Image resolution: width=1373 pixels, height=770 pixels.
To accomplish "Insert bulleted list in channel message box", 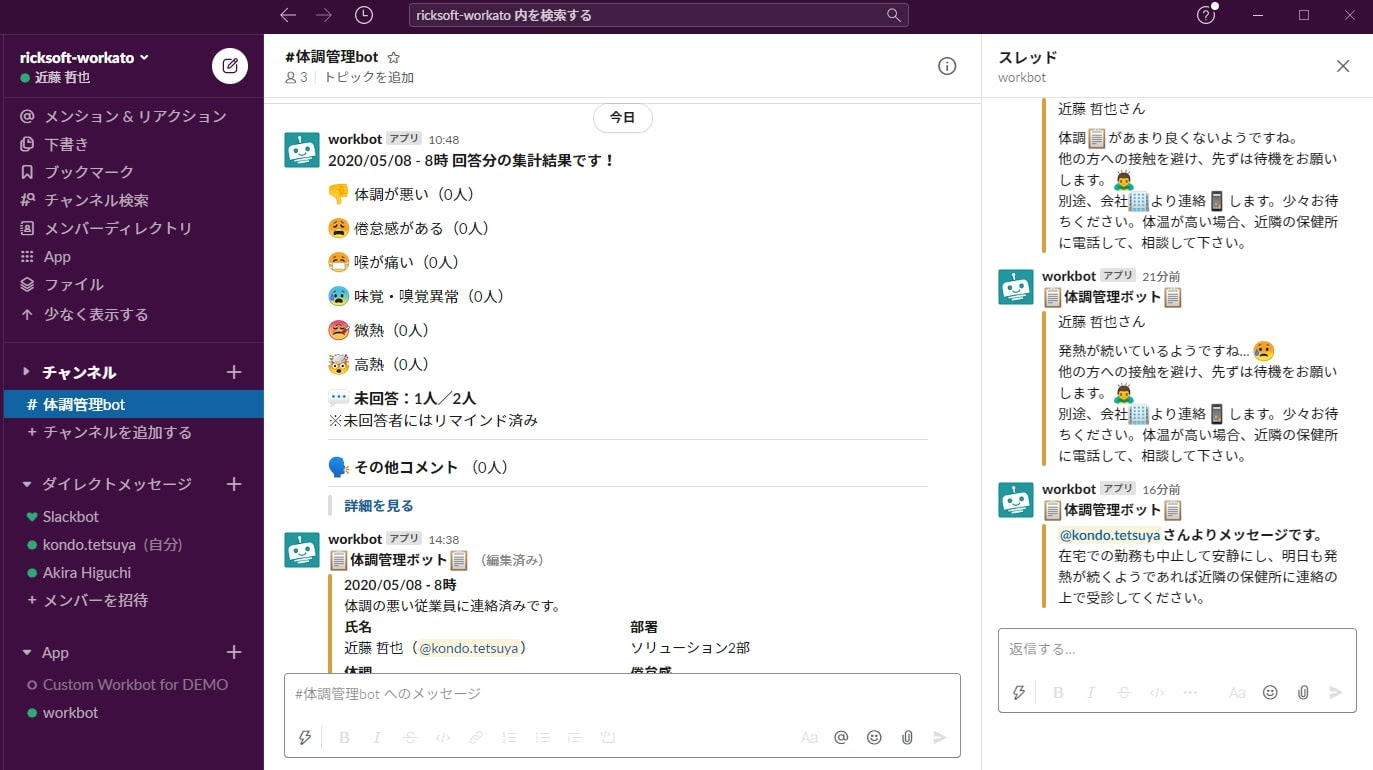I will pyautogui.click(x=542, y=737).
